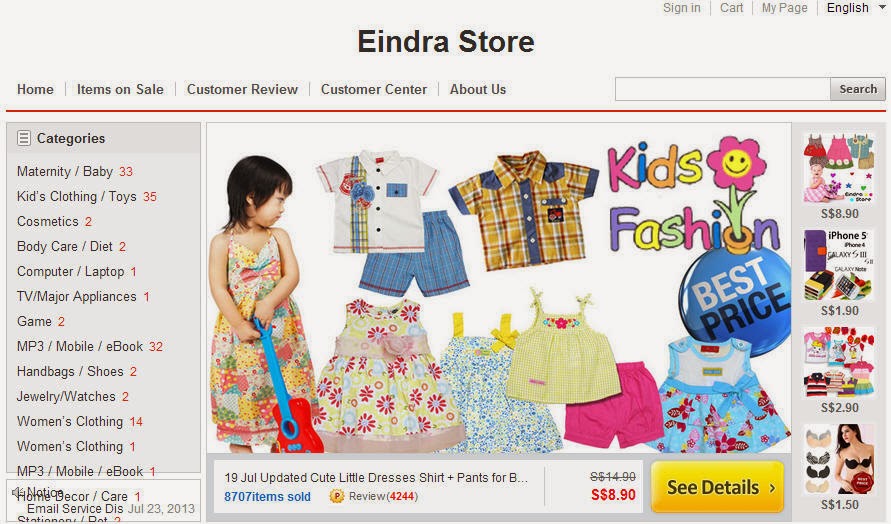The width and height of the screenshot is (891, 524).
Task: Click the Notice speaker icon
Action: (19, 492)
